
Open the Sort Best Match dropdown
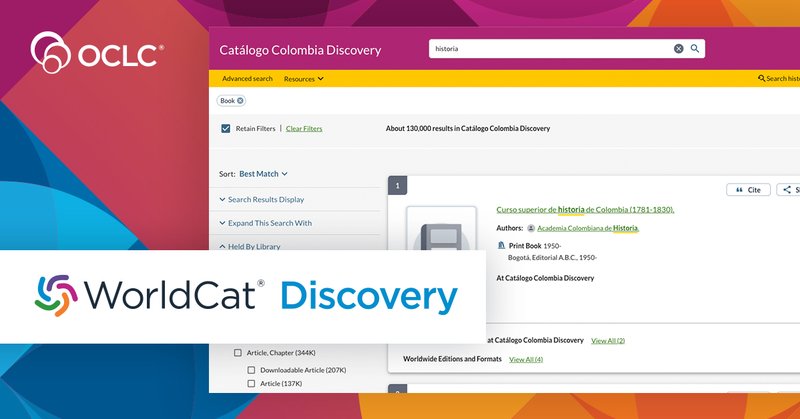pyautogui.click(x=263, y=174)
